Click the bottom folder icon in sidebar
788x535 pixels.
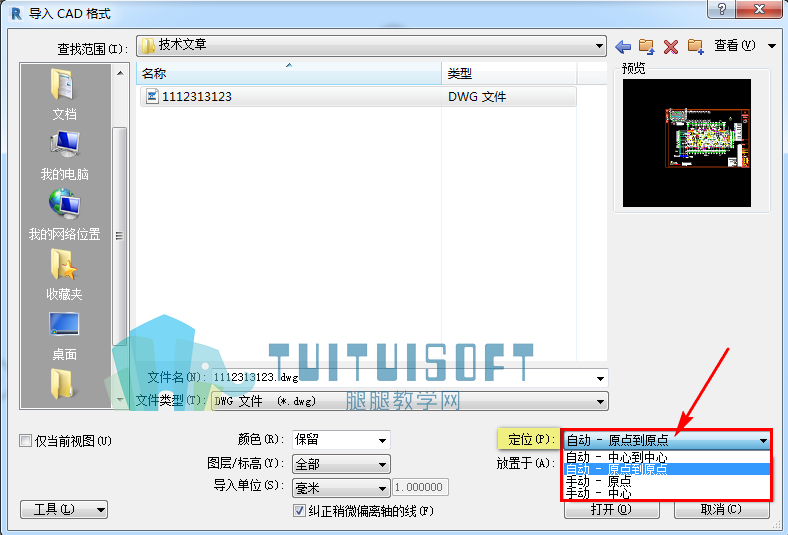tap(62, 384)
